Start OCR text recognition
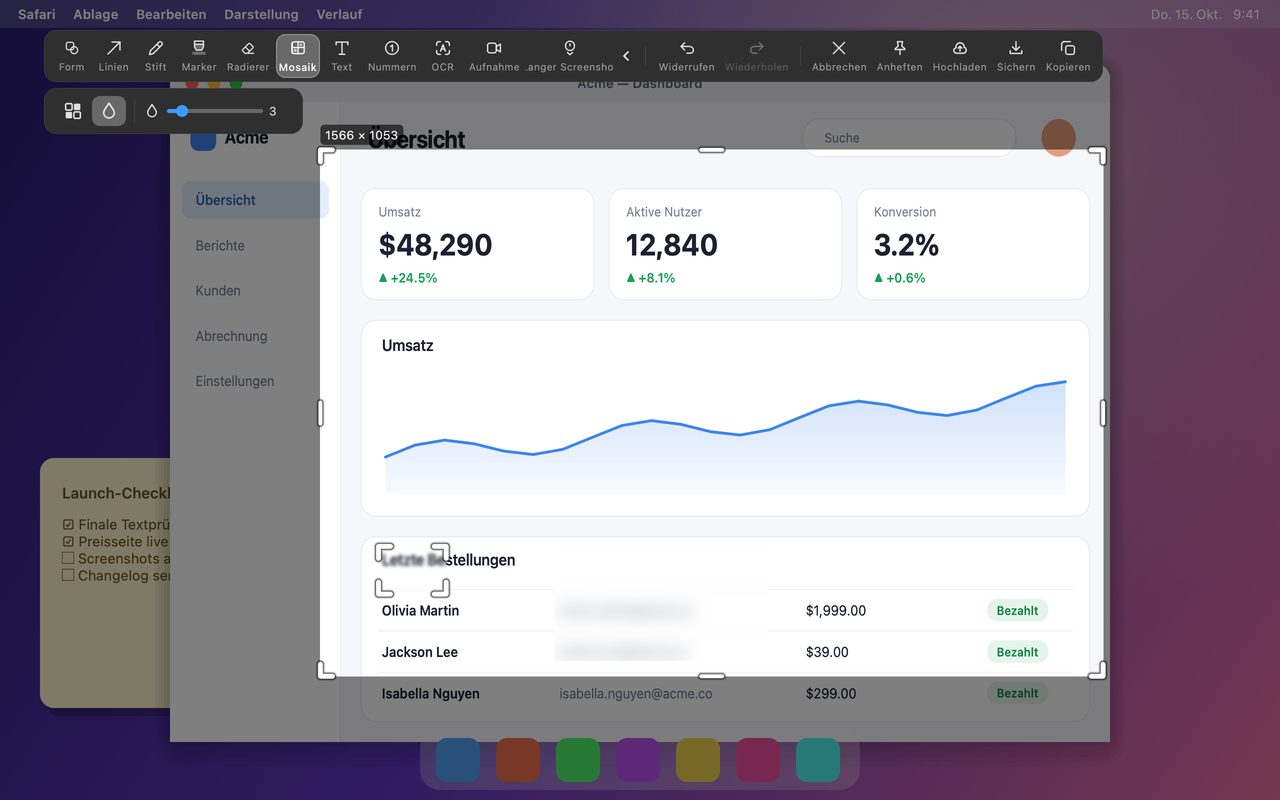This screenshot has height=800, width=1280. click(x=442, y=56)
